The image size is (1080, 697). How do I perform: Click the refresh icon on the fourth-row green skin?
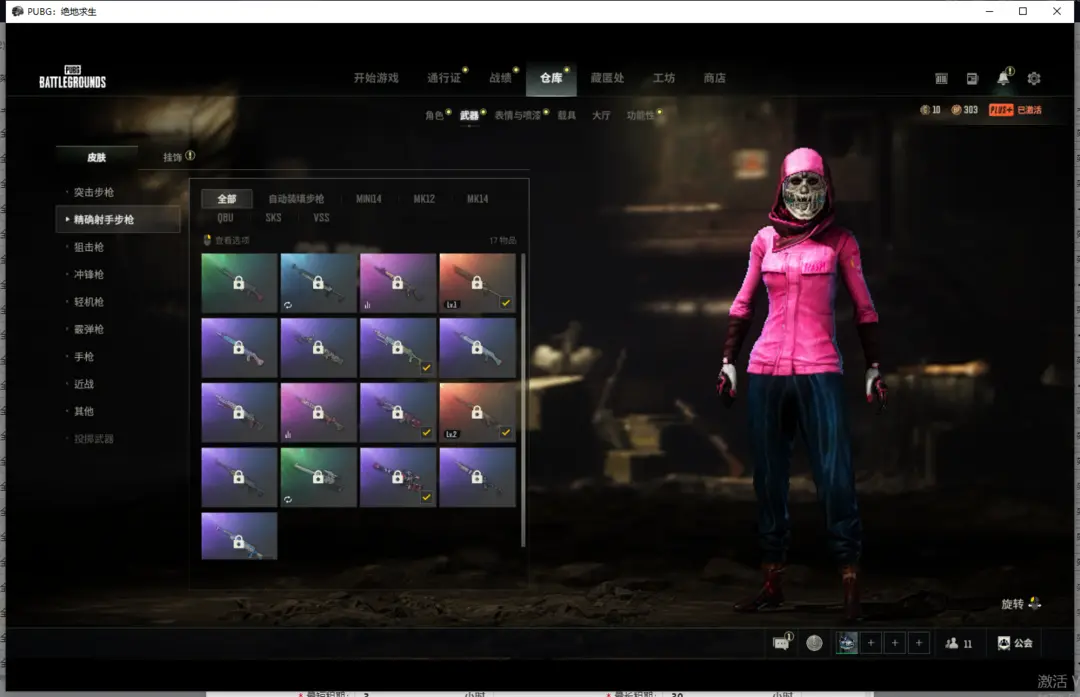point(288,499)
